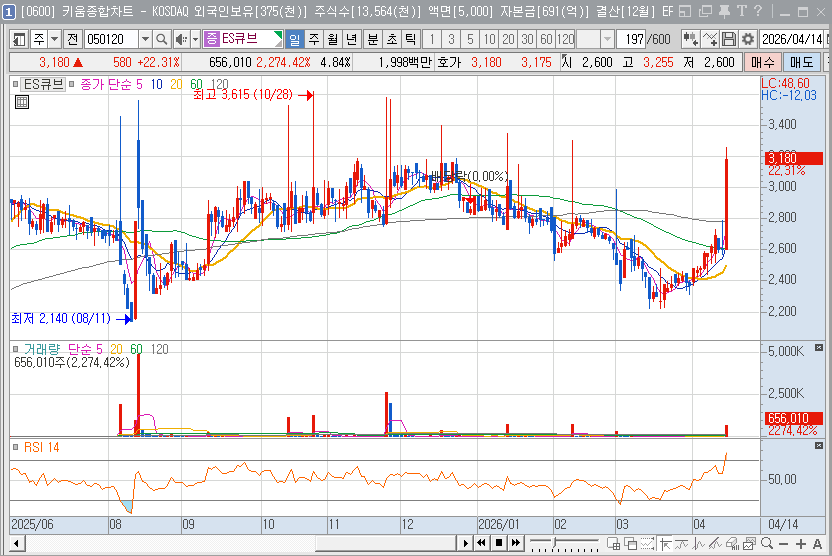Click the chart image window icon

749,543
